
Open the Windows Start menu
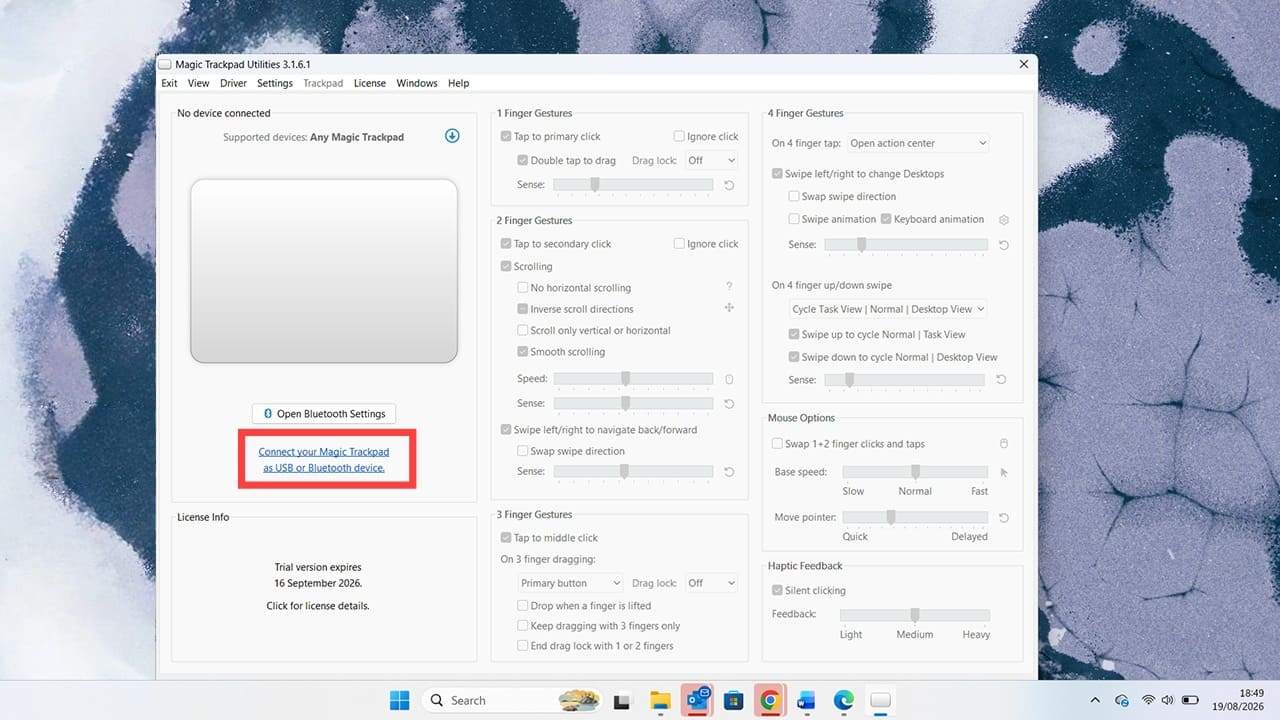(x=399, y=700)
